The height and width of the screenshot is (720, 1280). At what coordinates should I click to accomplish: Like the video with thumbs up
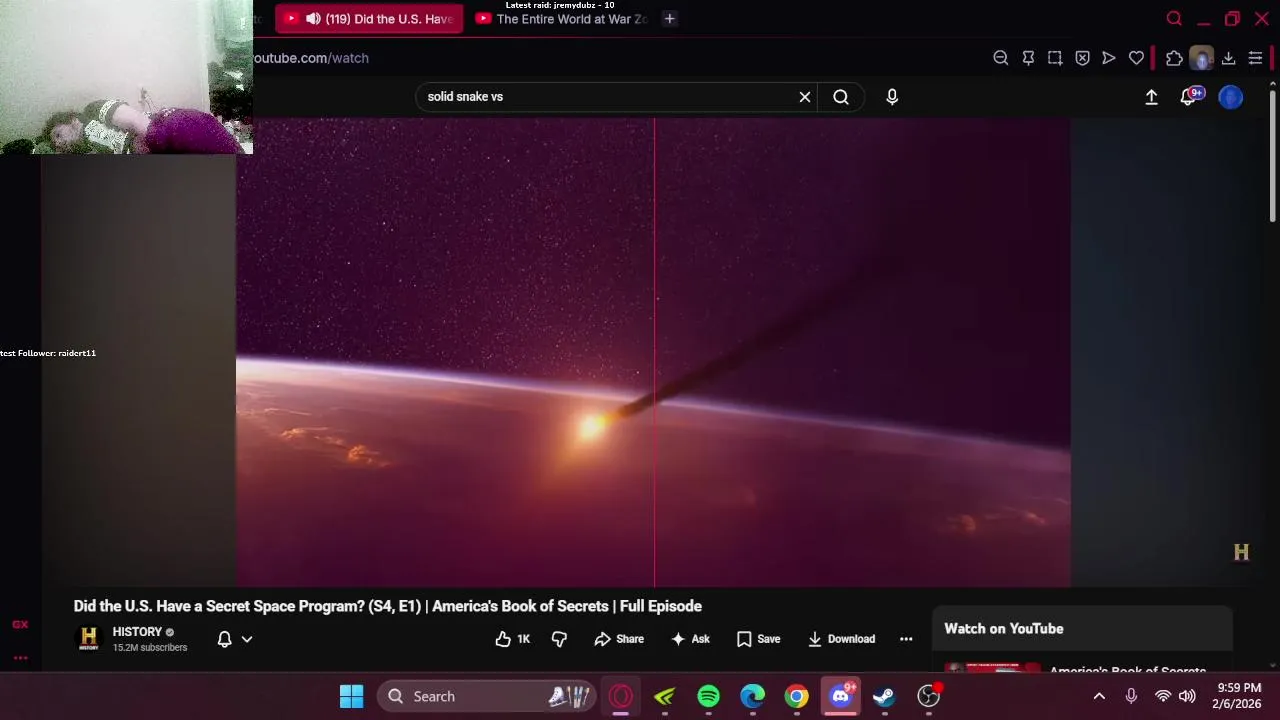point(512,639)
